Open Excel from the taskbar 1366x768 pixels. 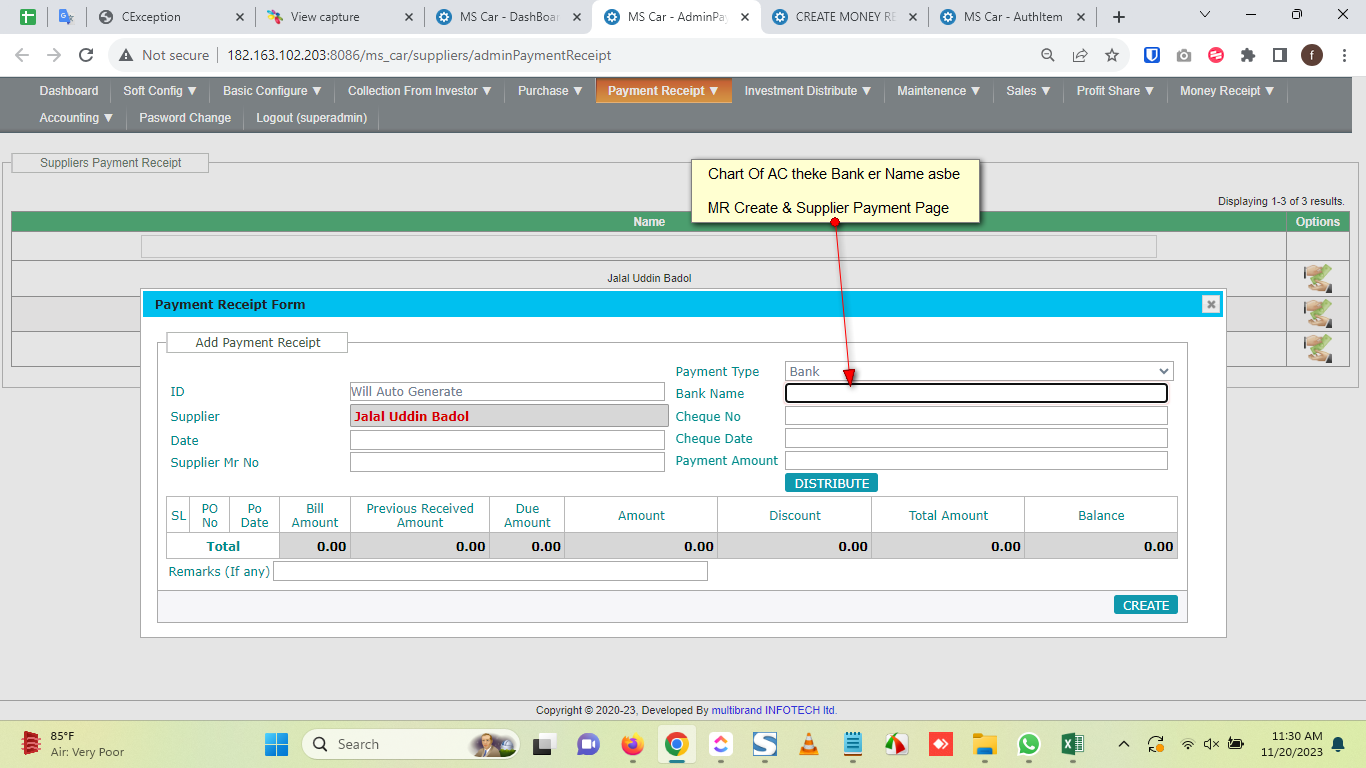click(1072, 744)
